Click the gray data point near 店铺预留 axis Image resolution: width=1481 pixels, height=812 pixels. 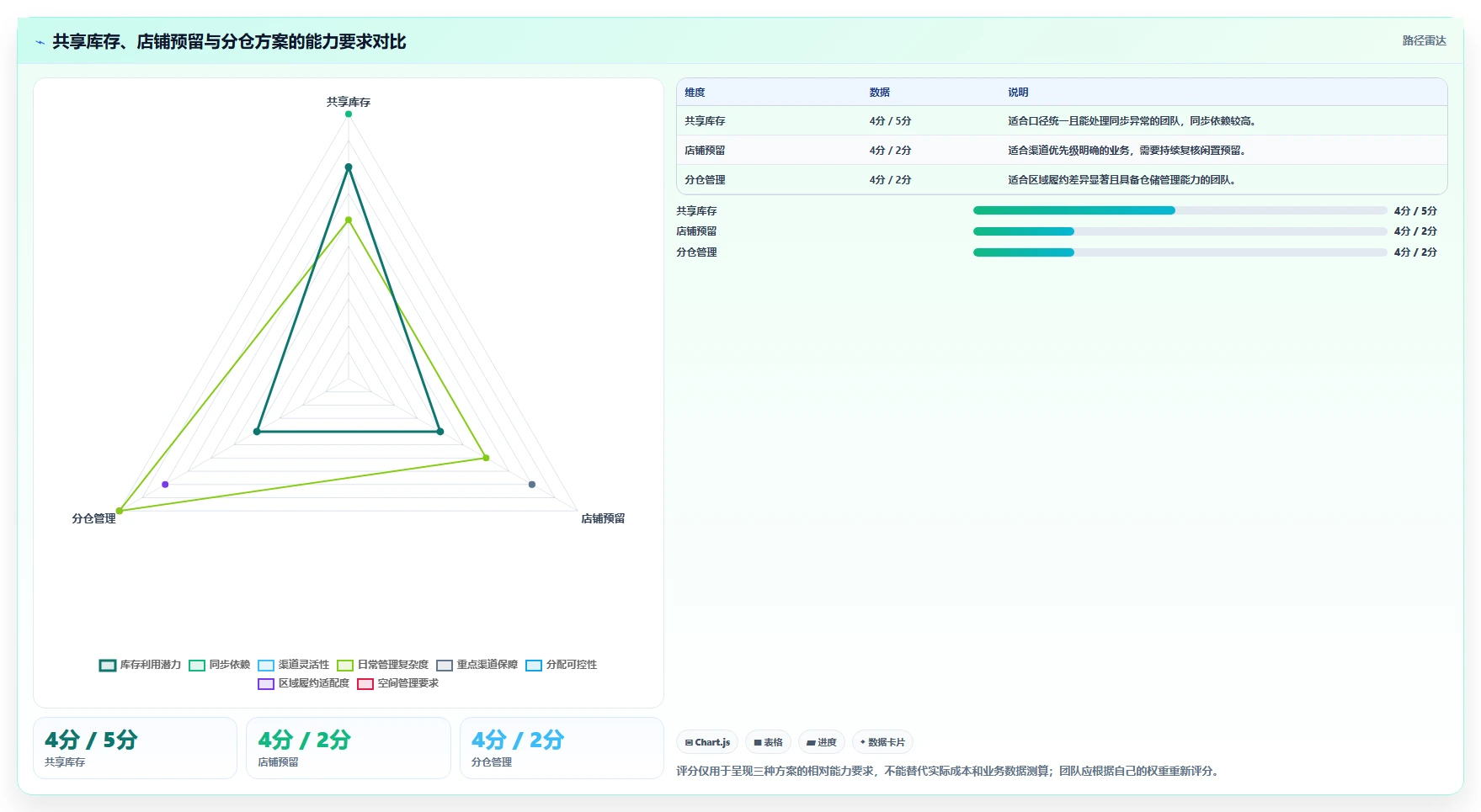tap(532, 485)
